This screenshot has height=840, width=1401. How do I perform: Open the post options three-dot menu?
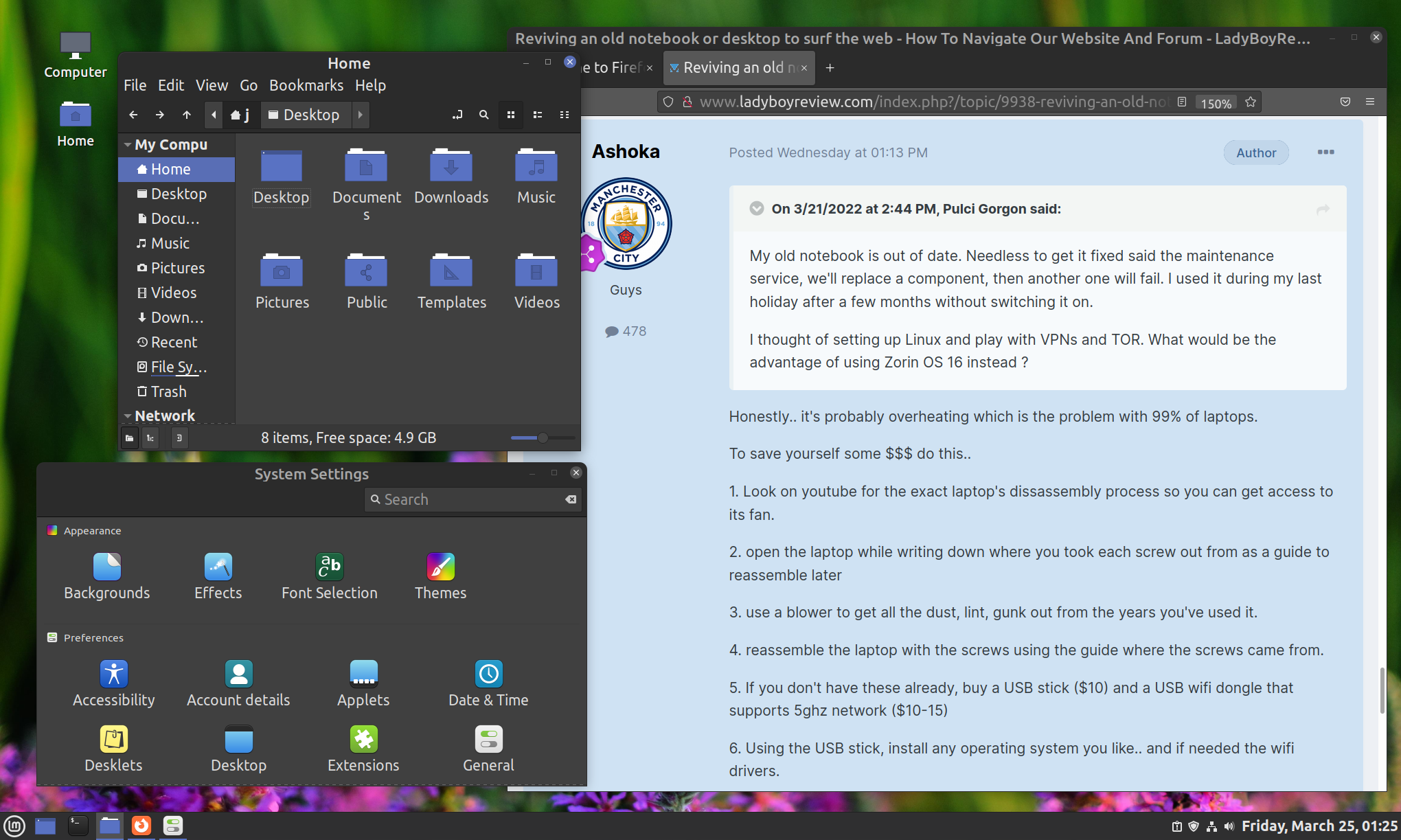click(1325, 152)
